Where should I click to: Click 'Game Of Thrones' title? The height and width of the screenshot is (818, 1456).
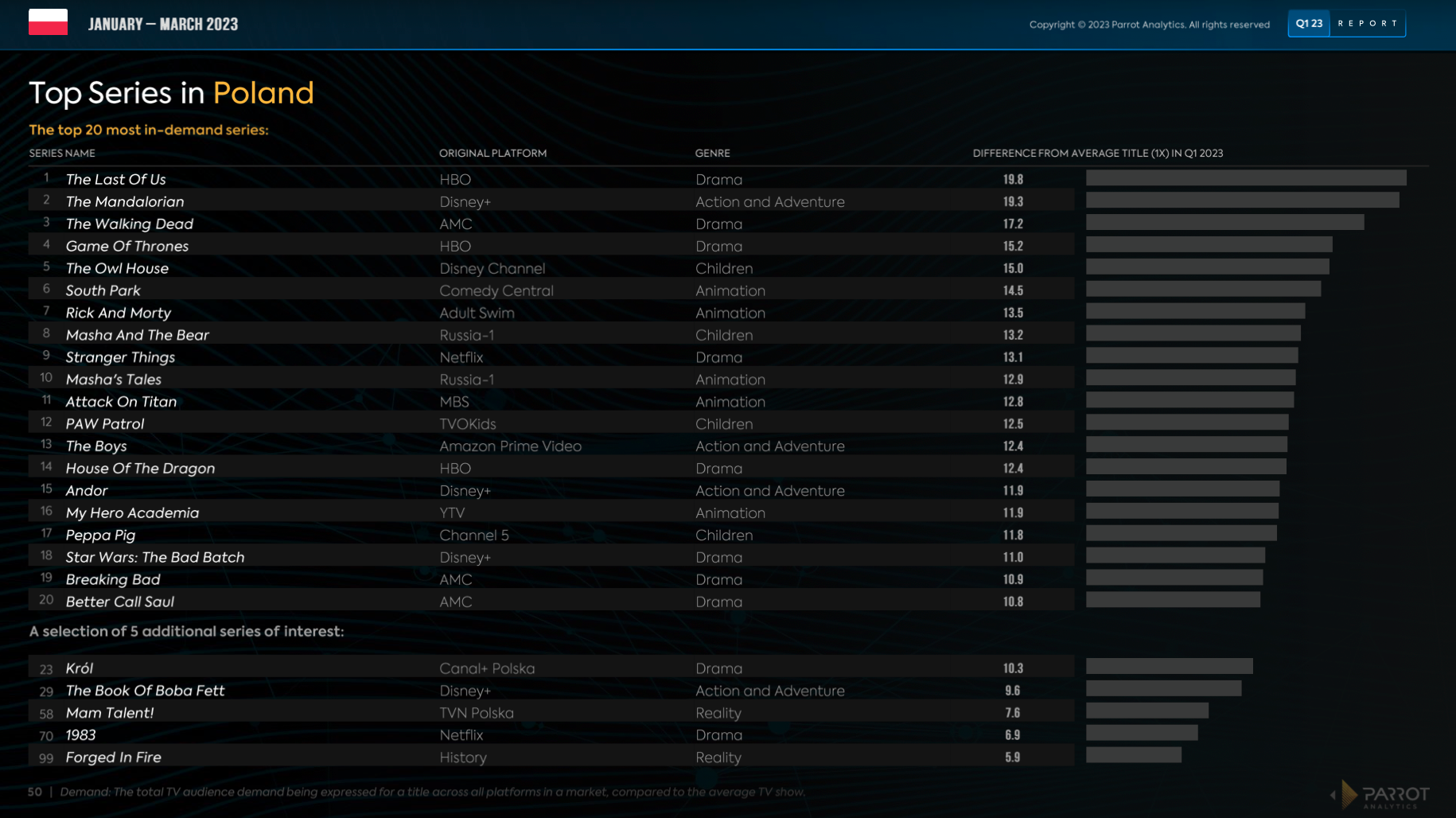127,246
